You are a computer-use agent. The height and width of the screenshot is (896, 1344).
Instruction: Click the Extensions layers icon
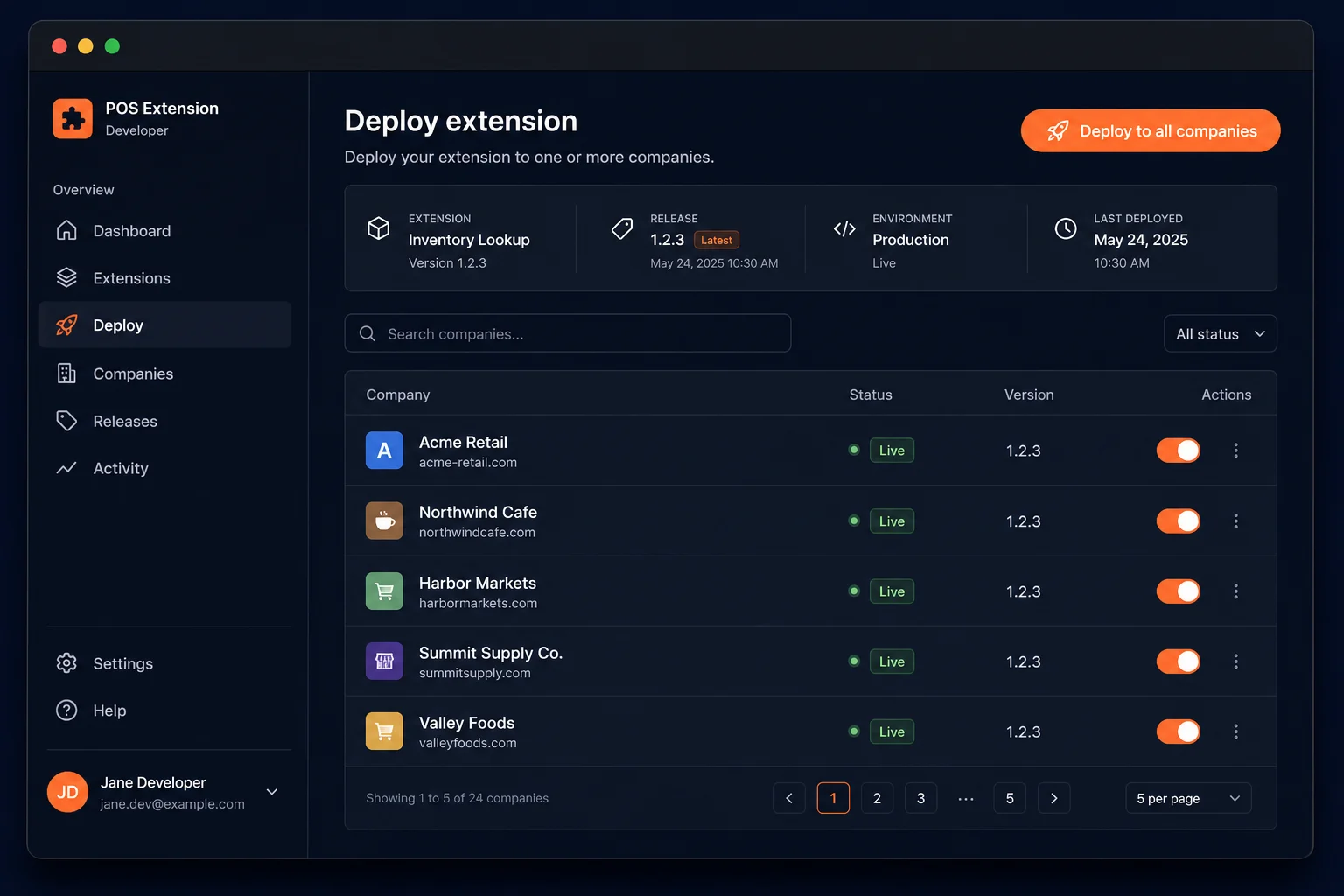click(x=66, y=277)
